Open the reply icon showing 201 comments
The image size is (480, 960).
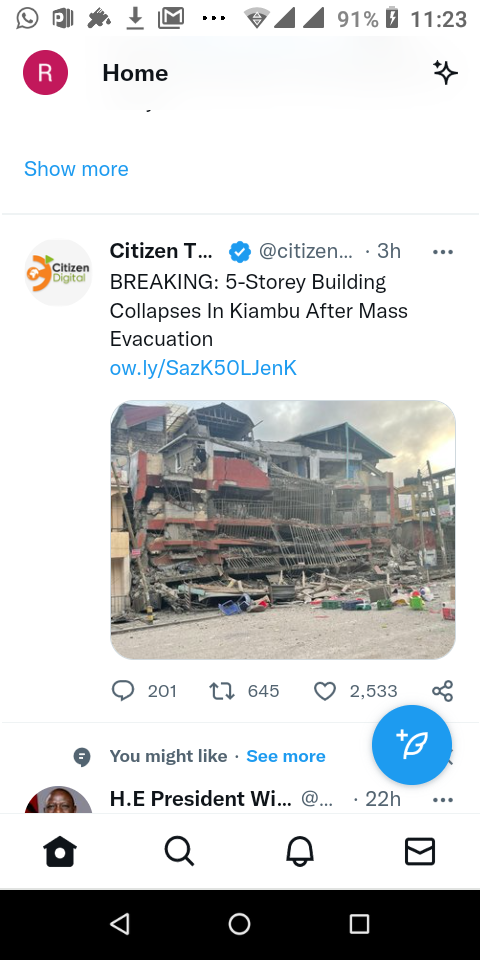(123, 691)
